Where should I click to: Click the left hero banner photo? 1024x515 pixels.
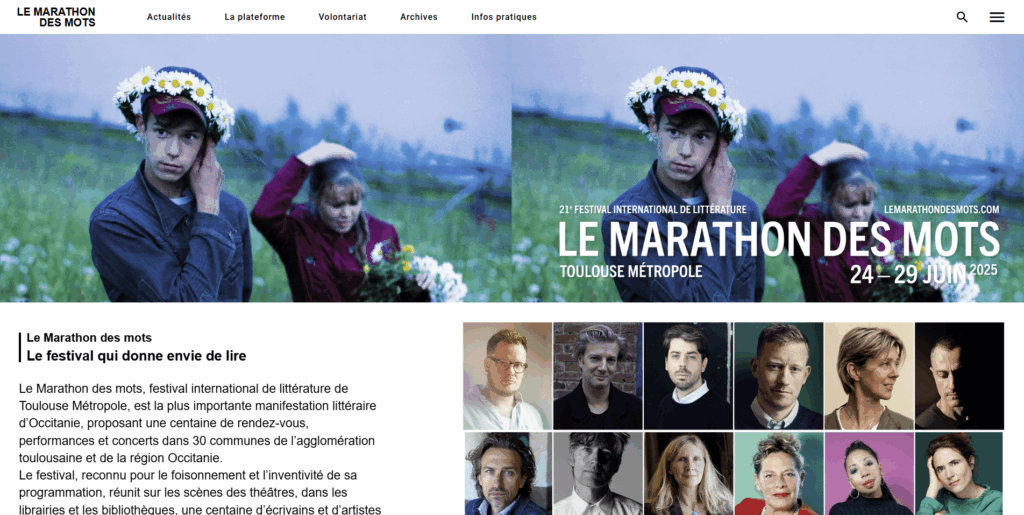256,168
